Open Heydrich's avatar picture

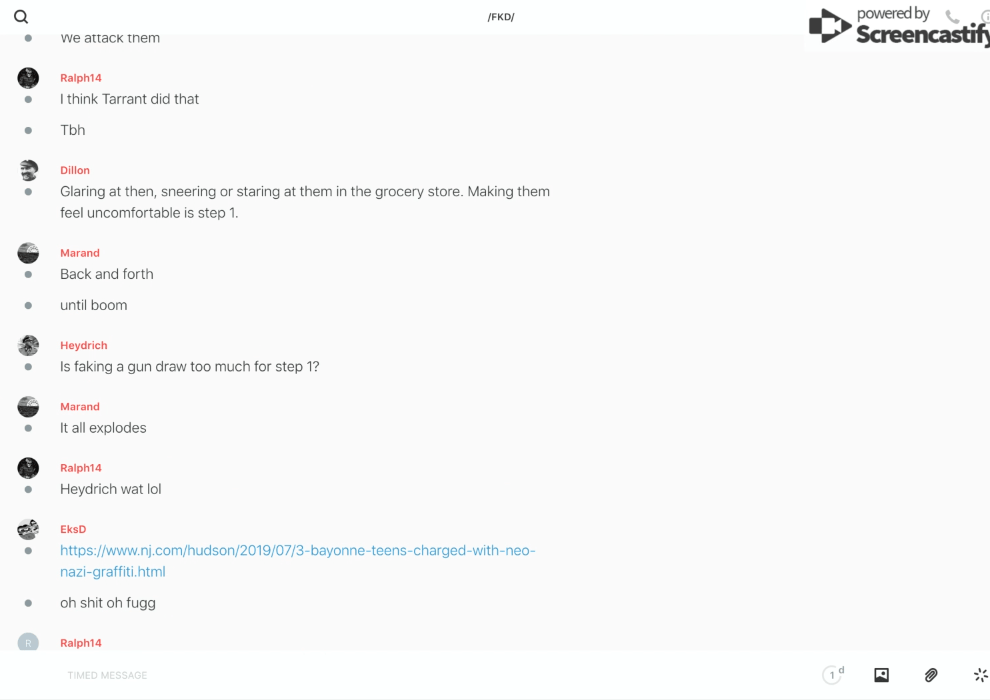coord(28,345)
